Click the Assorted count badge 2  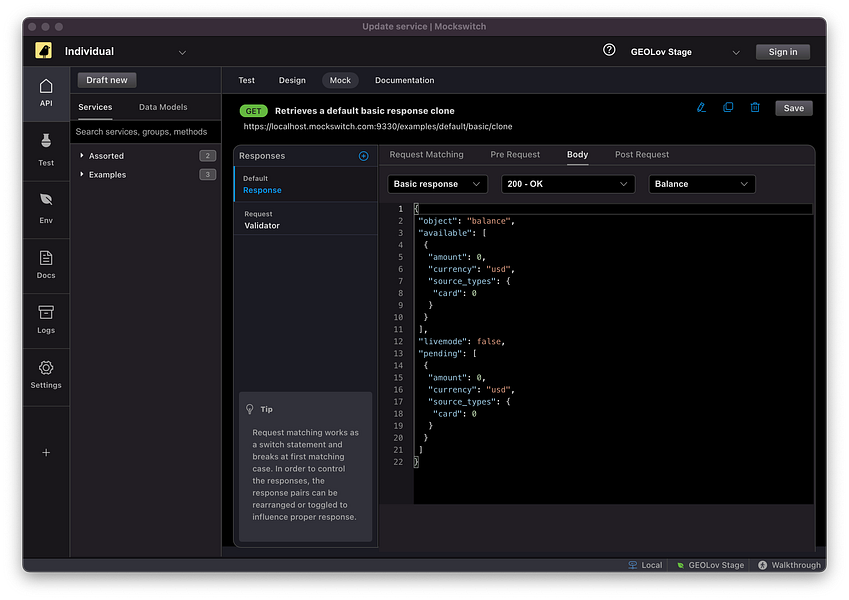click(207, 156)
